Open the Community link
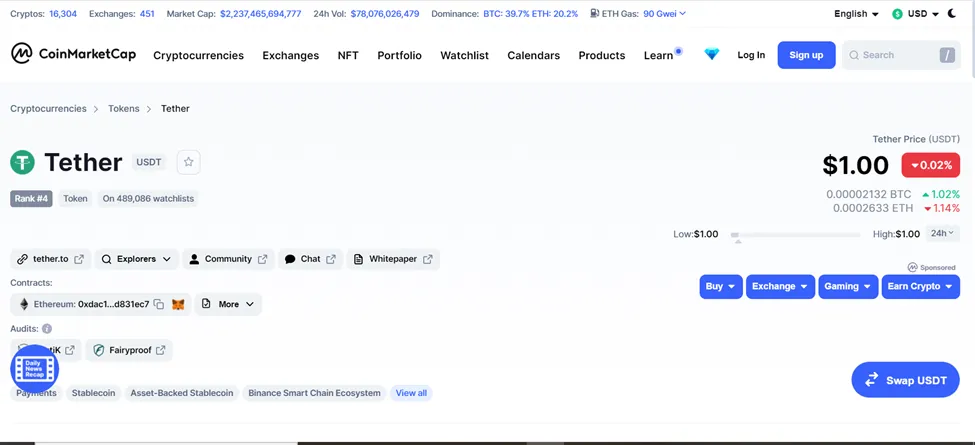The width and height of the screenshot is (975, 445). (228, 259)
